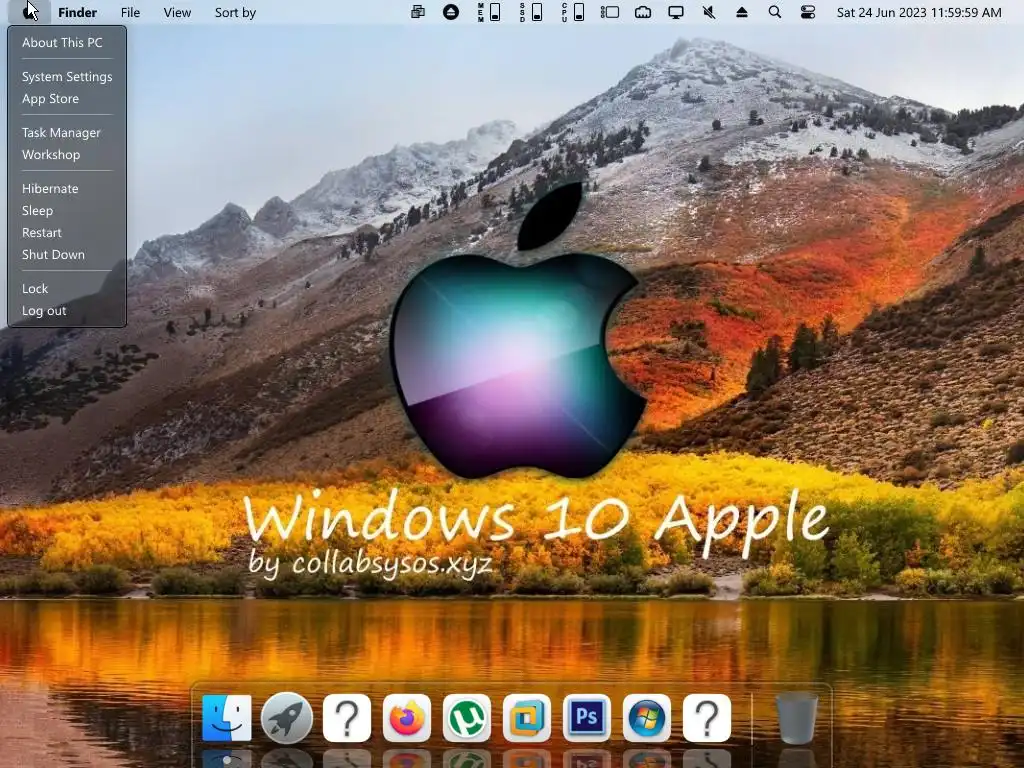Open the File menu
1024x768 pixels.
pos(130,12)
